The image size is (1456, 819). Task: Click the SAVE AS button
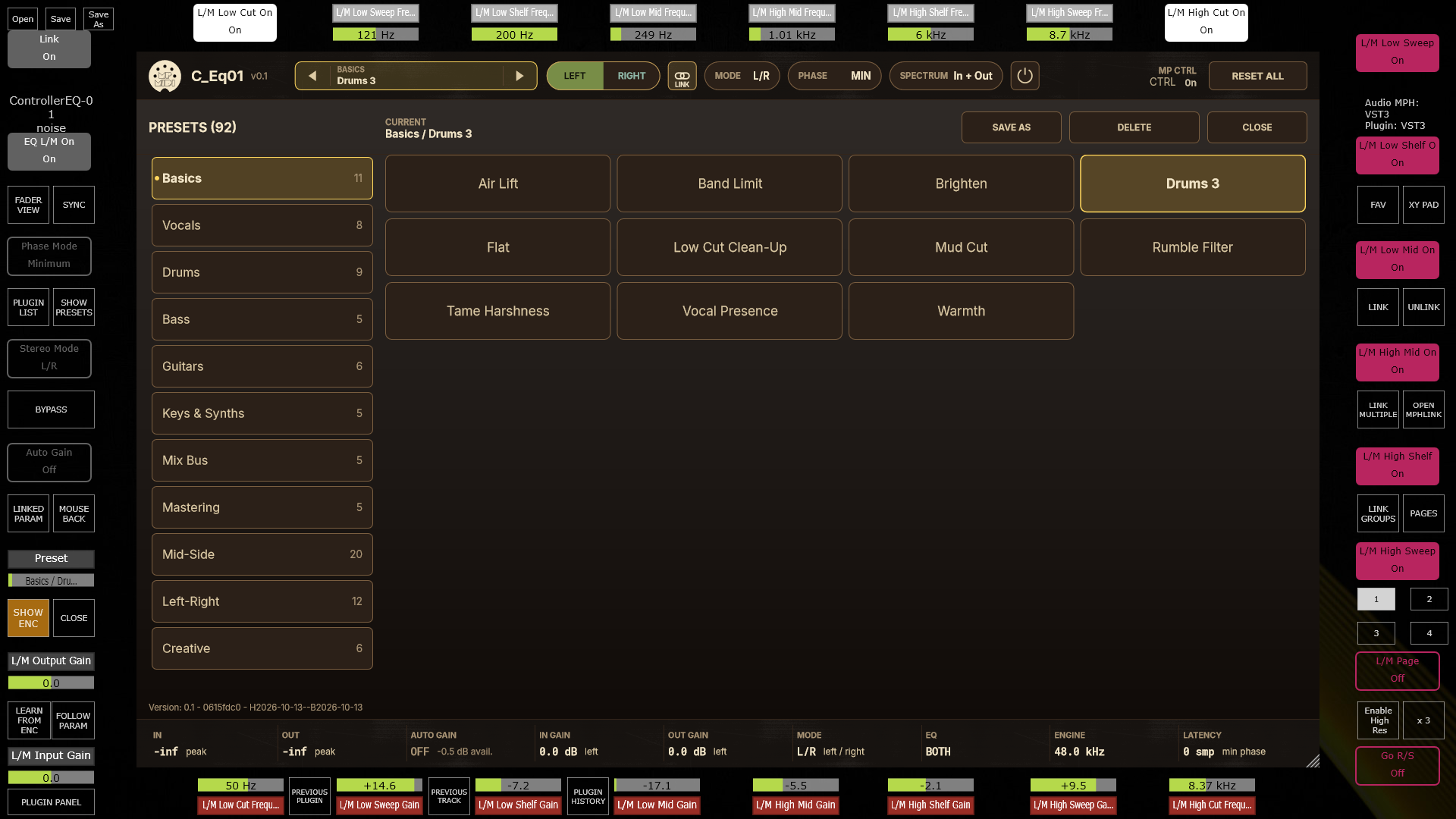click(1011, 127)
